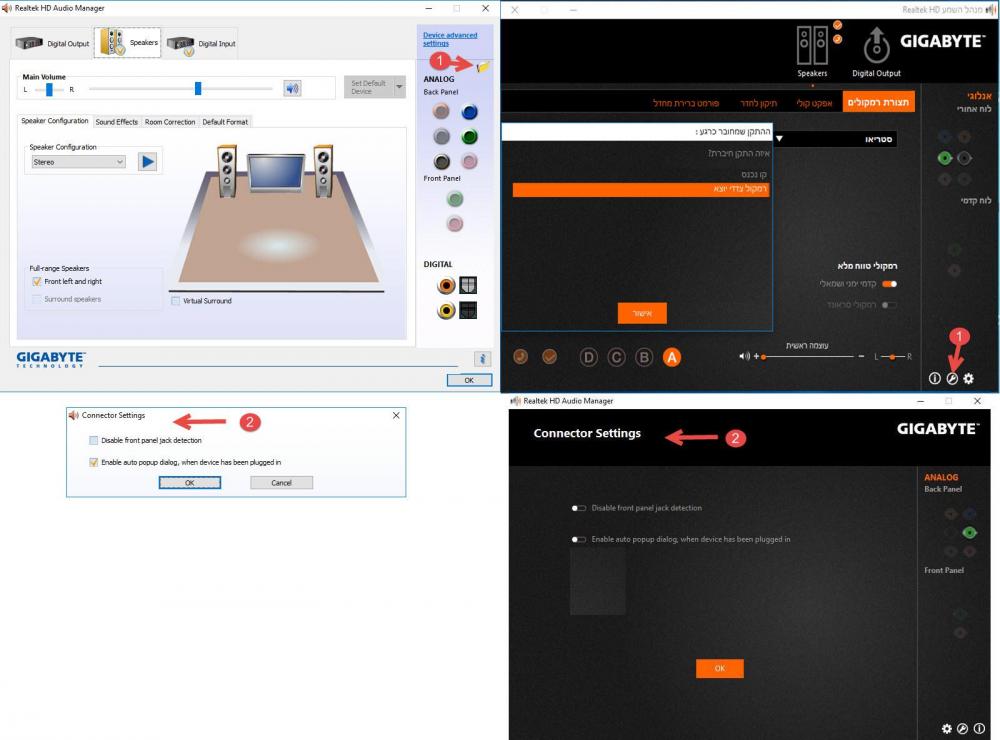
Task: Switch to the Digital Input tab
Action: point(202,43)
